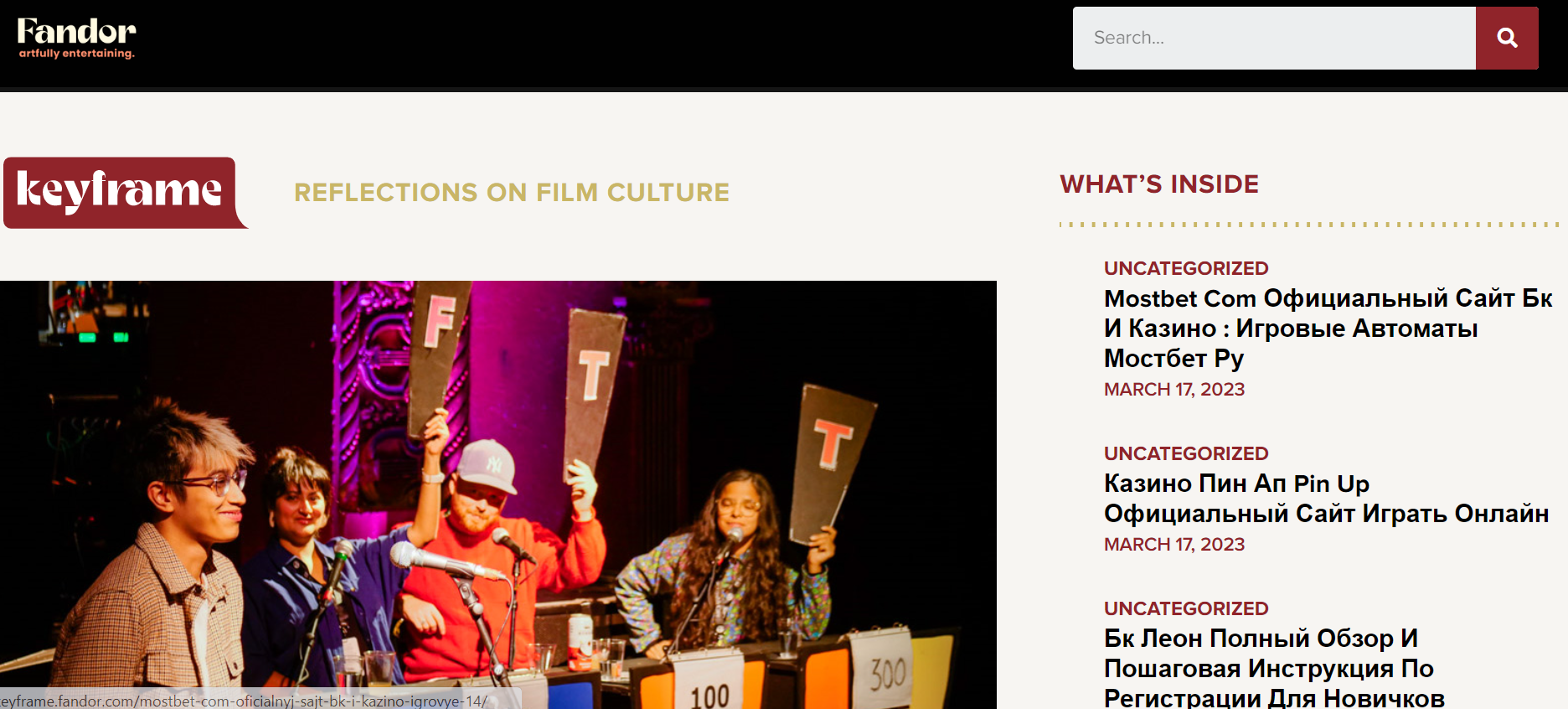Open the Fandor logo home link
The width and height of the screenshot is (1568, 709).
coord(76,38)
